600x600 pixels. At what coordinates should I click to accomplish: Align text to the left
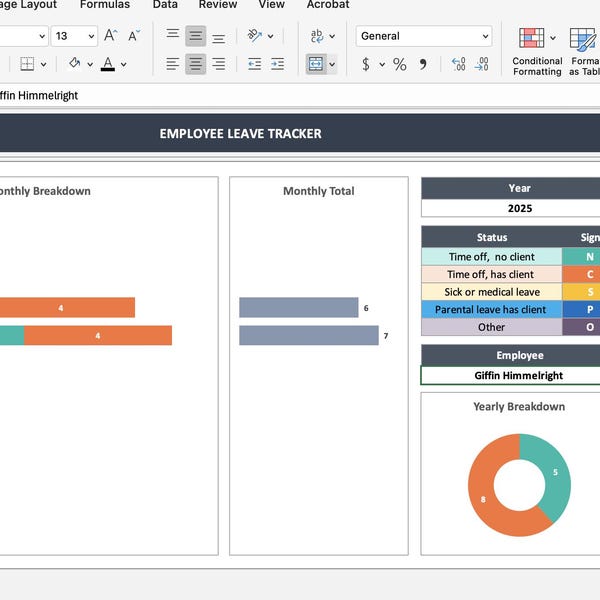click(173, 64)
